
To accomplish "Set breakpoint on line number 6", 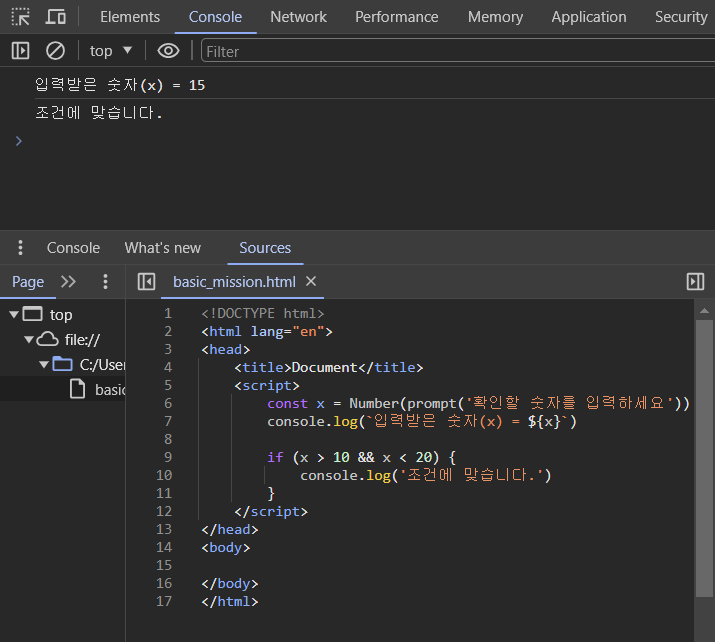I will click(x=168, y=403).
